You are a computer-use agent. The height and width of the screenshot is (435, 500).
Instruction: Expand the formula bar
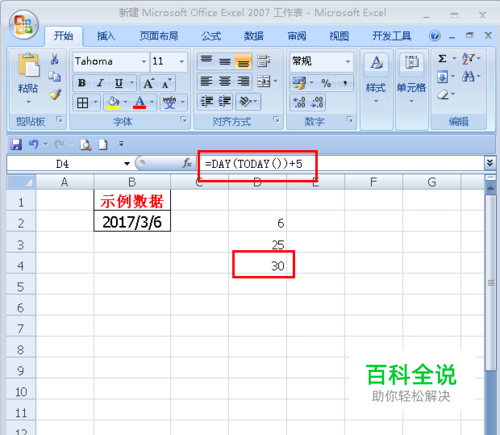[489, 163]
